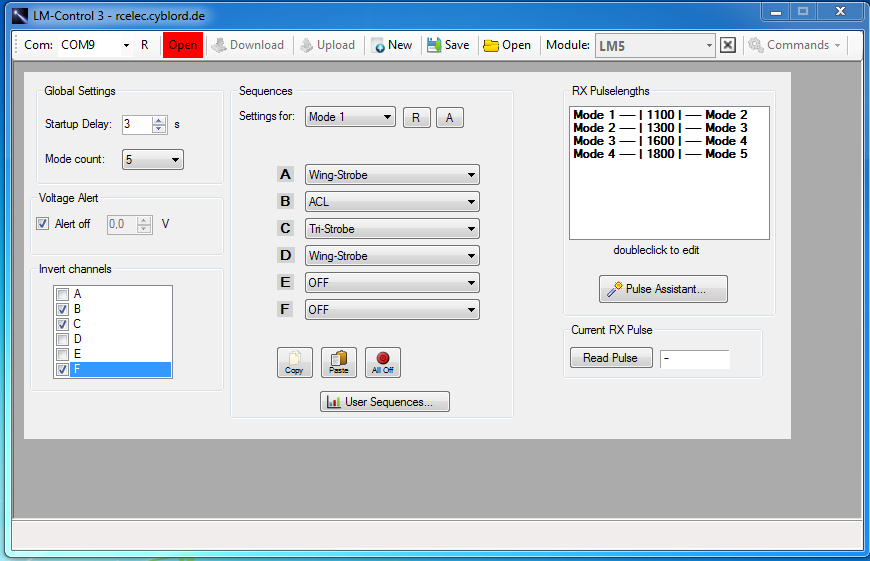
Task: Open channel C Tri-Strobe dropdown
Action: click(392, 229)
